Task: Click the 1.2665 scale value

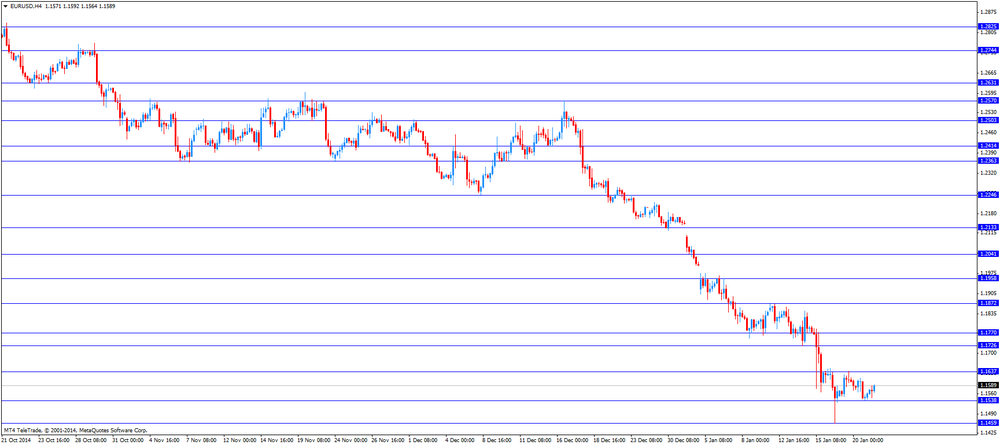Action: (987, 73)
